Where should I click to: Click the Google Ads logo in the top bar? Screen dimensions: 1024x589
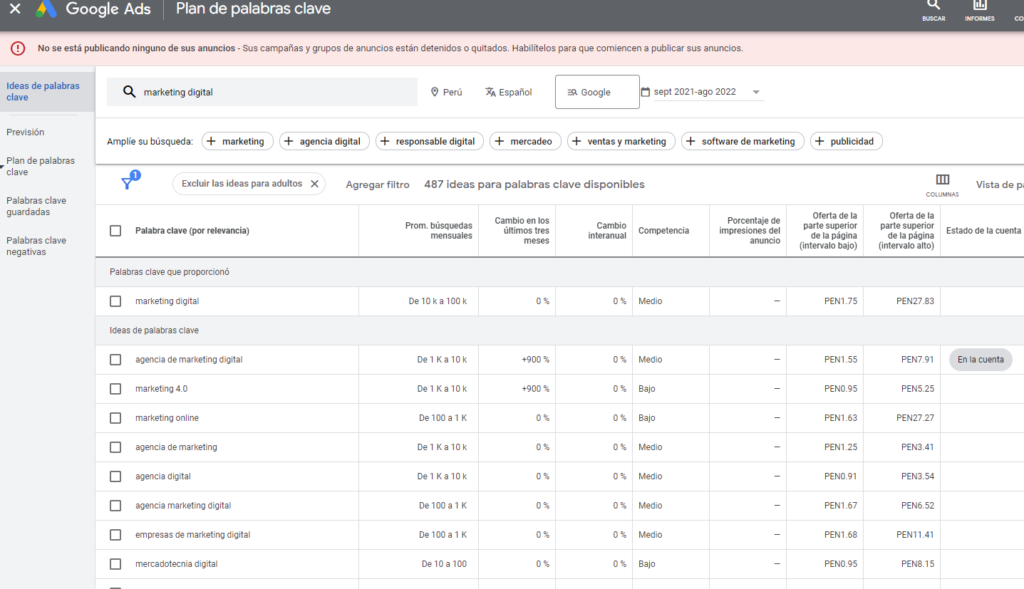pos(46,10)
